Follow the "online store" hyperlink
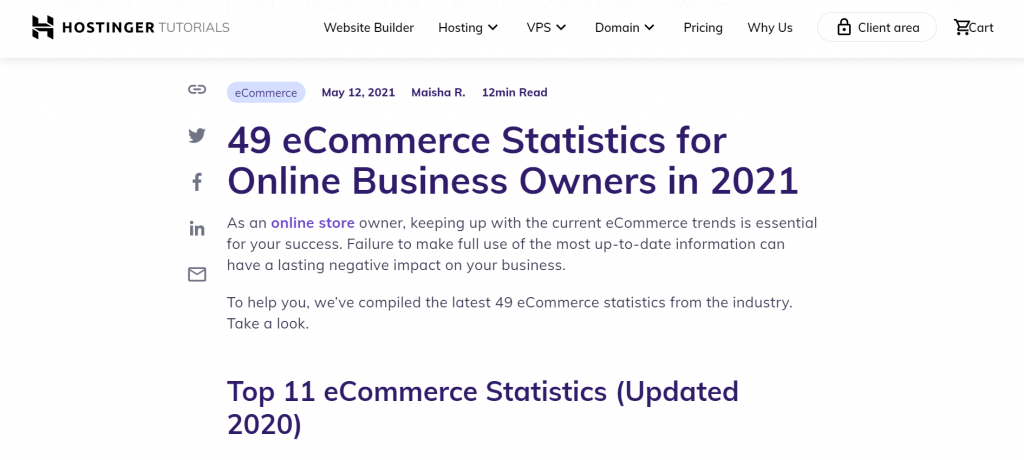Screen dimensions: 1024x460 pyautogui.click(x=312, y=222)
